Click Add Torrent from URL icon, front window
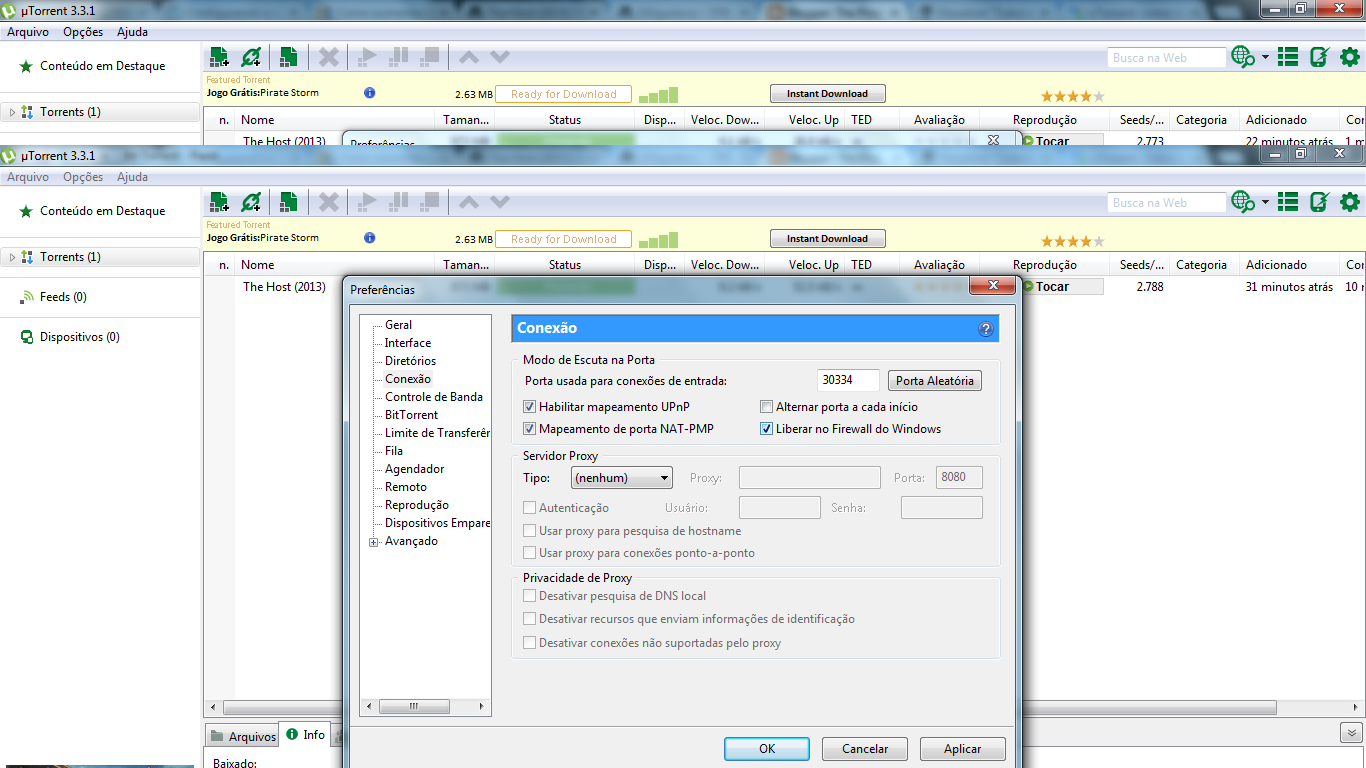1366x768 pixels. coord(251,202)
